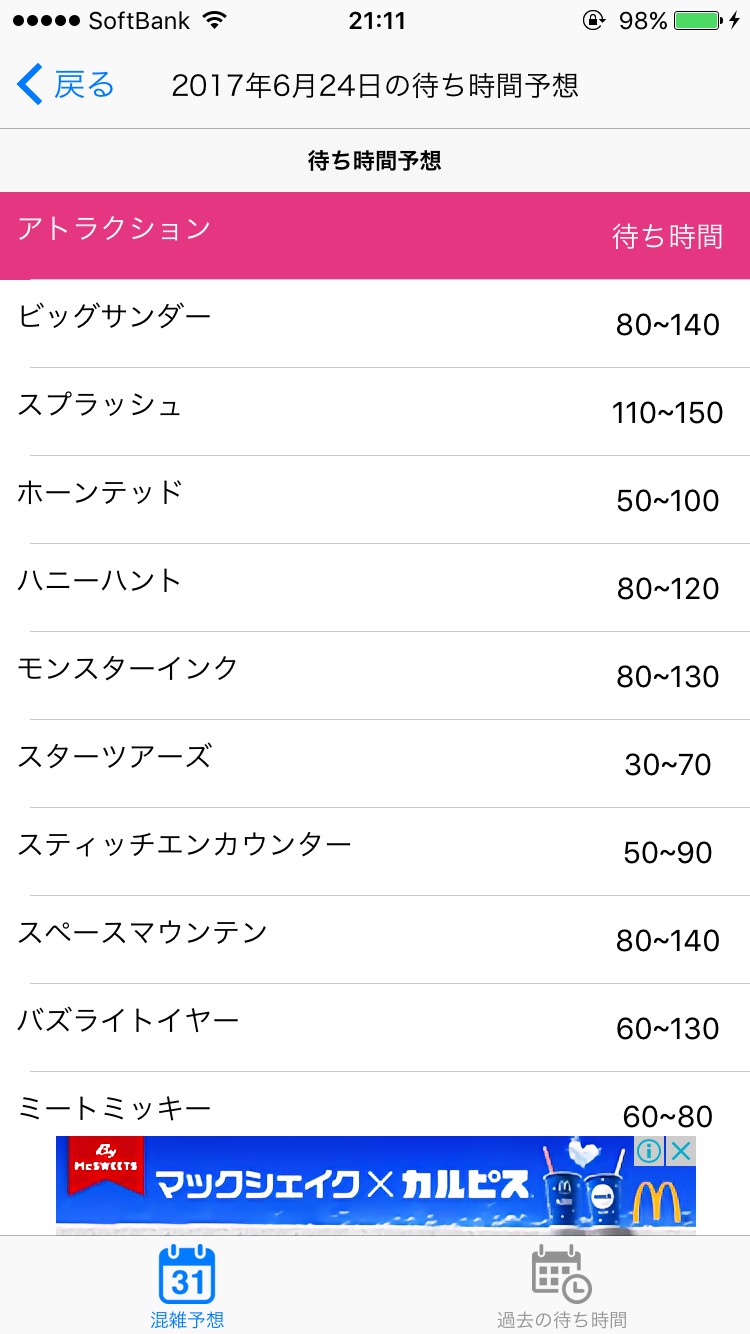The width and height of the screenshot is (750, 1334).
Task: Tap the battery icon in status bar
Action: (697, 21)
